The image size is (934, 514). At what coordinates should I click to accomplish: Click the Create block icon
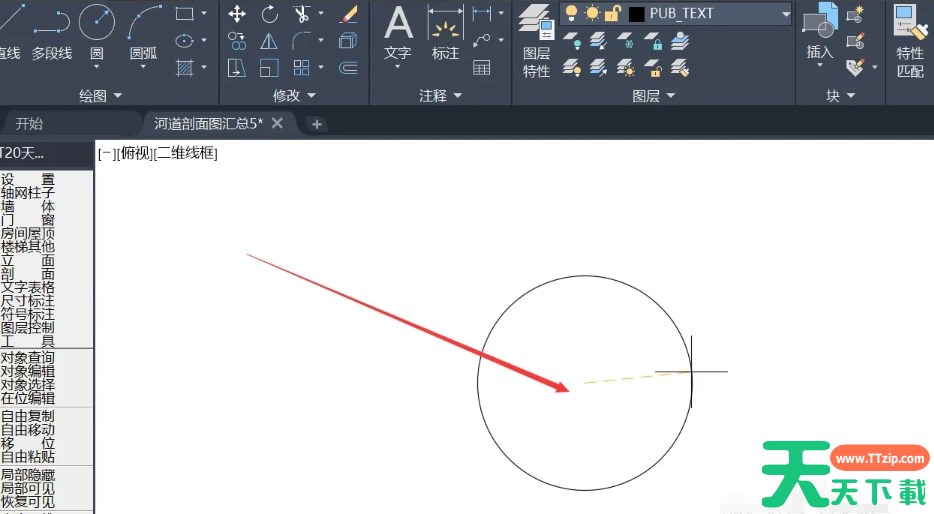point(855,13)
